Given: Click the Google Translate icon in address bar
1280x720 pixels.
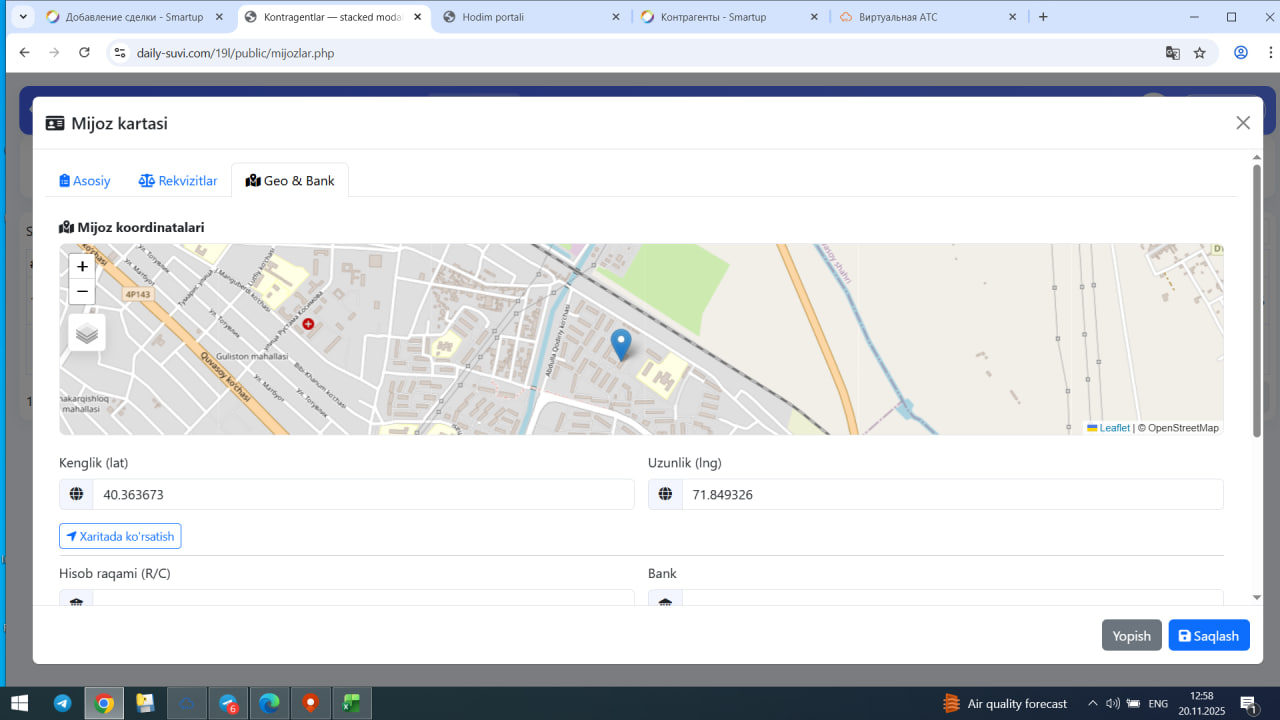Looking at the screenshot, I should 1173,53.
